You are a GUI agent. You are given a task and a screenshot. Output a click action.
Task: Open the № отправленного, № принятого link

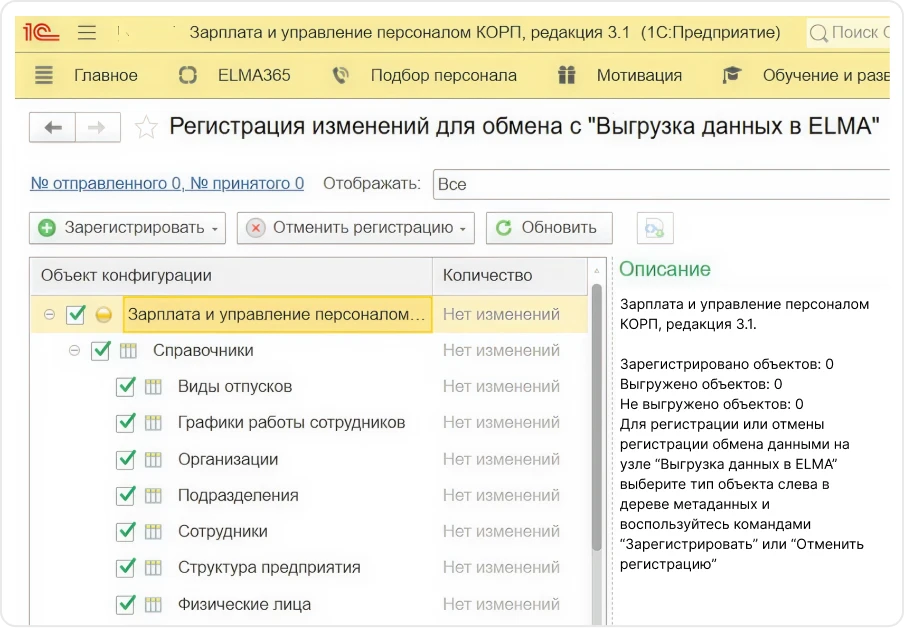point(167,184)
